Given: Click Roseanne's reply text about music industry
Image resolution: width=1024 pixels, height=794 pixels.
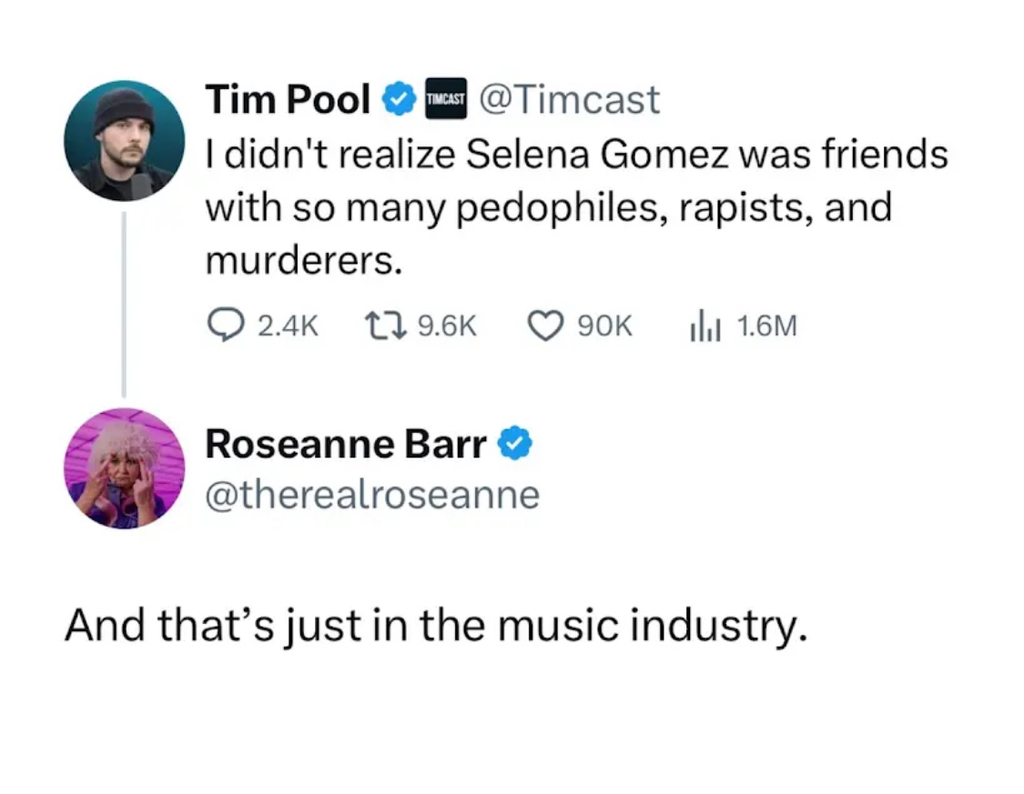Looking at the screenshot, I should pos(435,625).
